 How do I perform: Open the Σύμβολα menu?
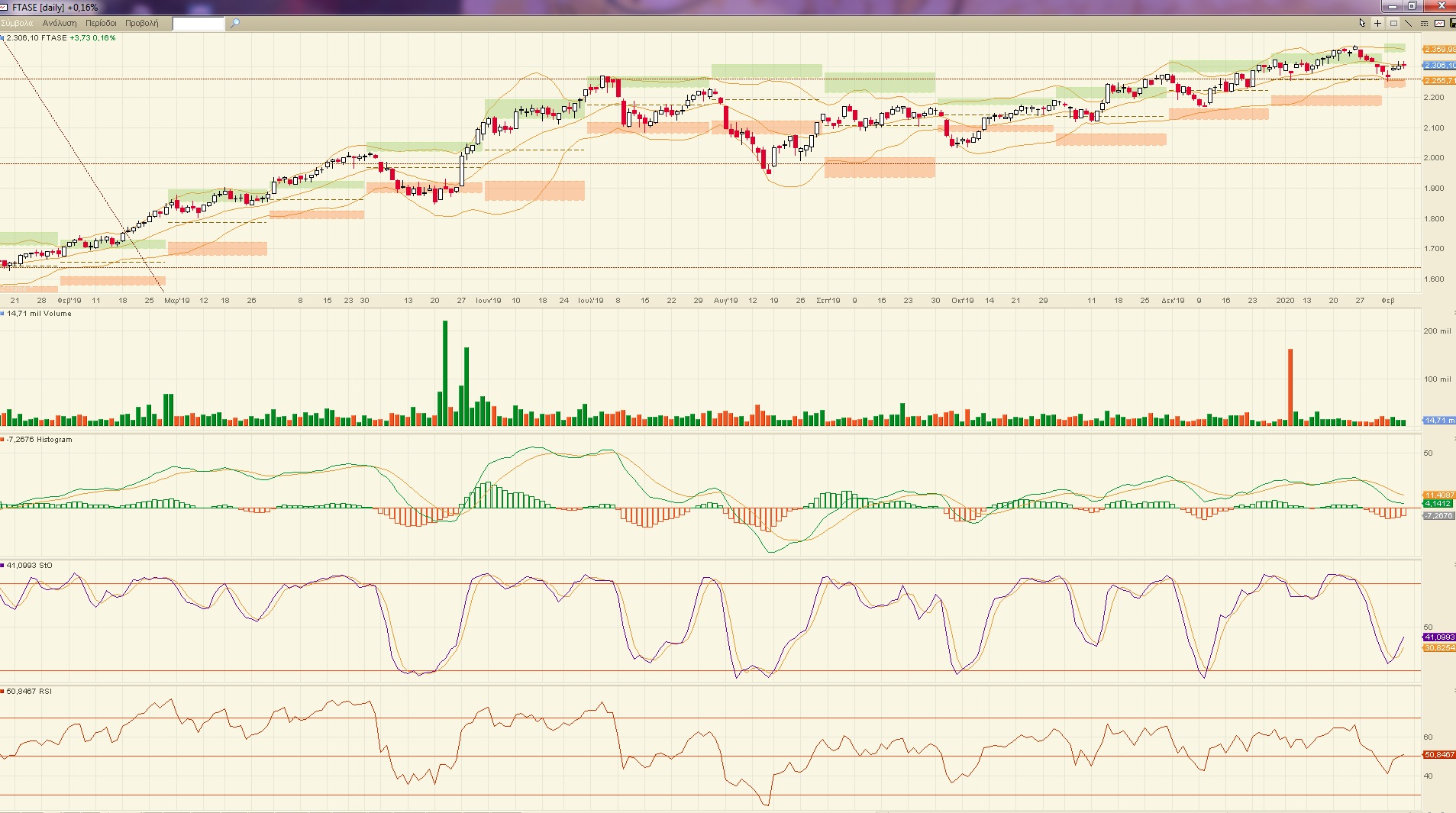pos(17,23)
